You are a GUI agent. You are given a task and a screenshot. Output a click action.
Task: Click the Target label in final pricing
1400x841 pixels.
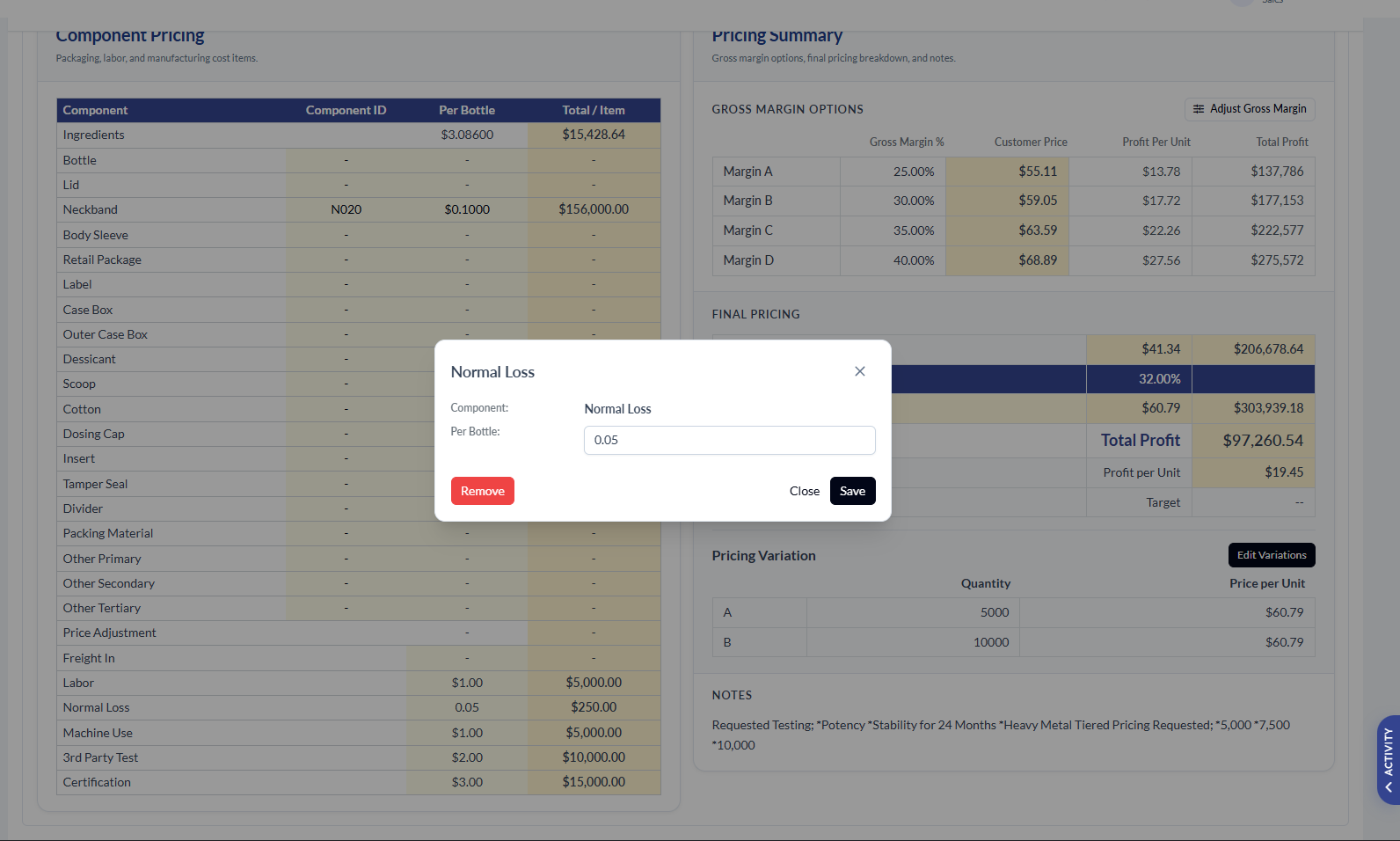[x=1163, y=502]
